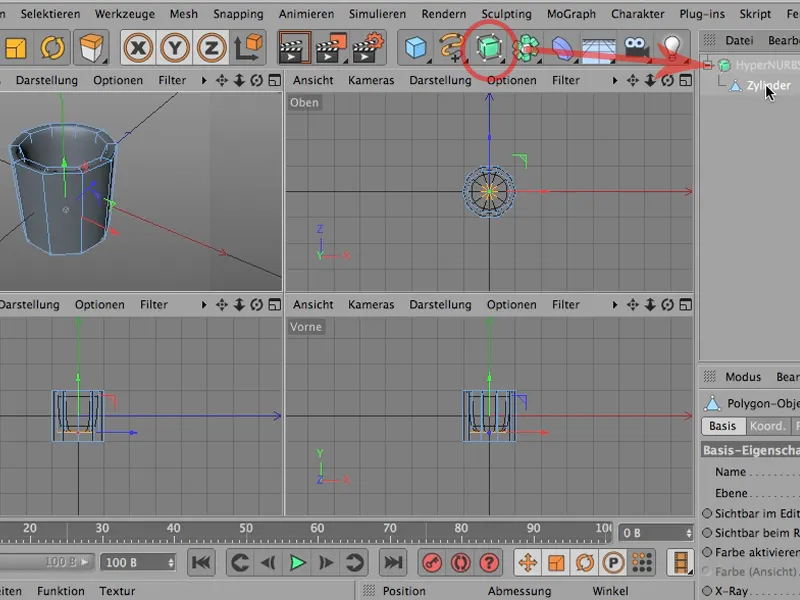Image resolution: width=800 pixels, height=600 pixels.
Task: Toggle parameter keyframe recording (P)
Action: click(x=613, y=563)
